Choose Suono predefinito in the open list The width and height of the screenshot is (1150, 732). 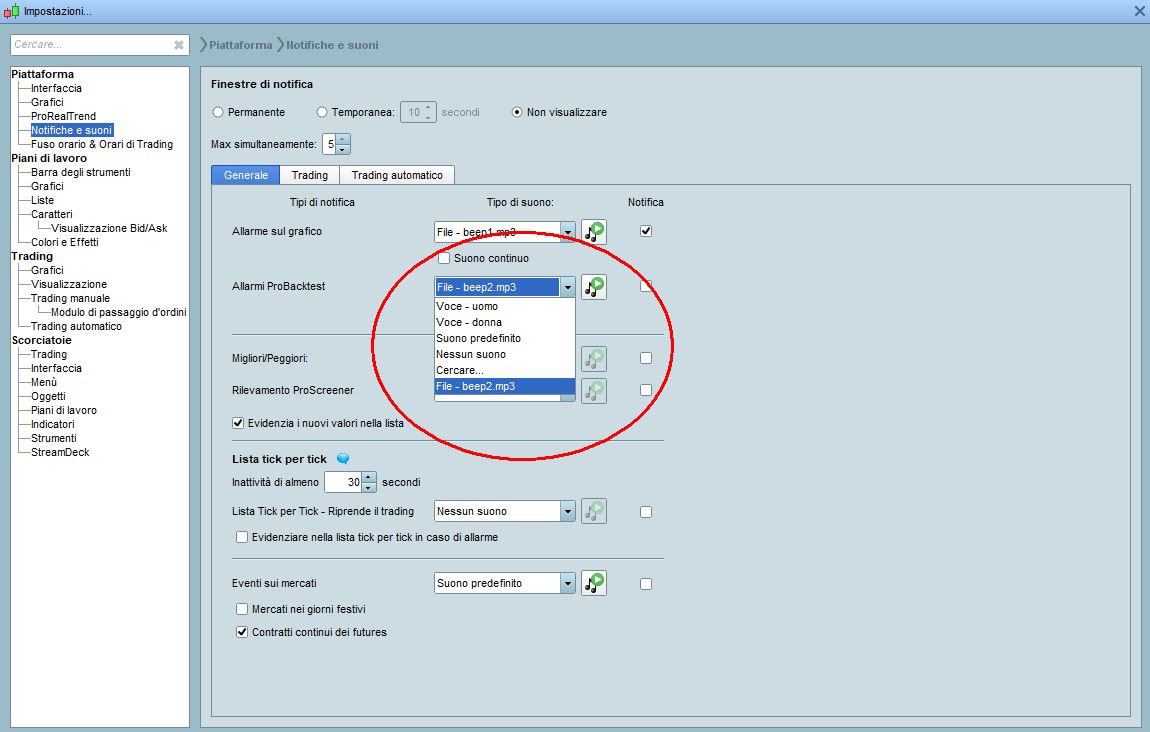click(505, 339)
